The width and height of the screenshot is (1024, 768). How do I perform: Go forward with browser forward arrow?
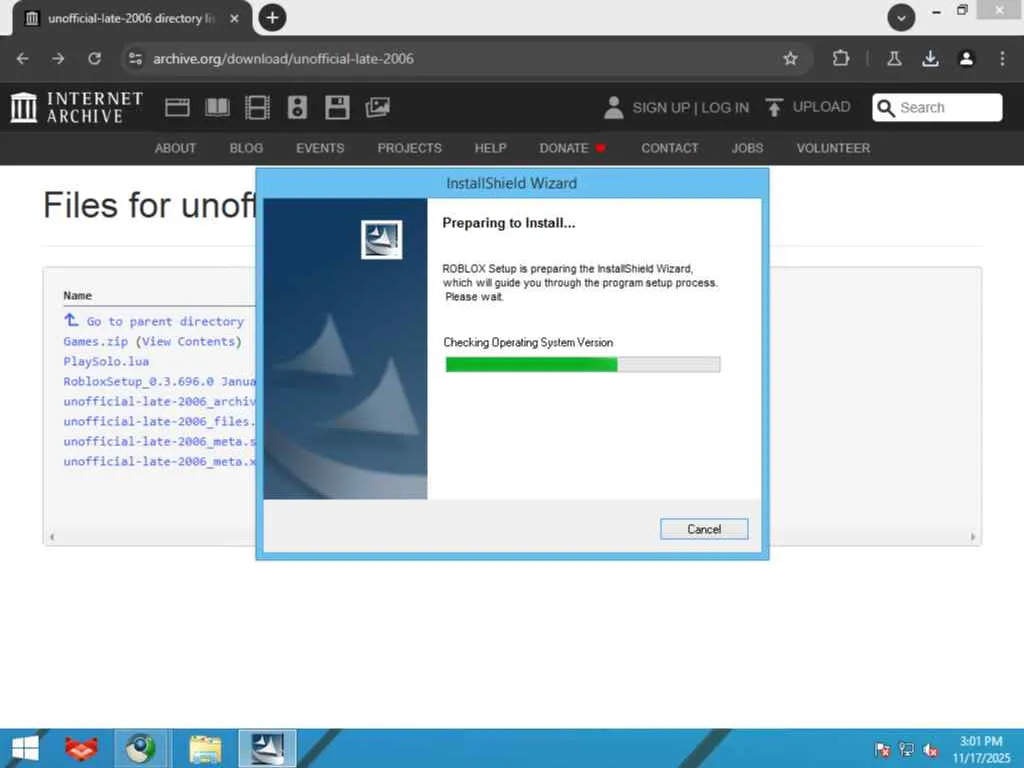click(58, 59)
